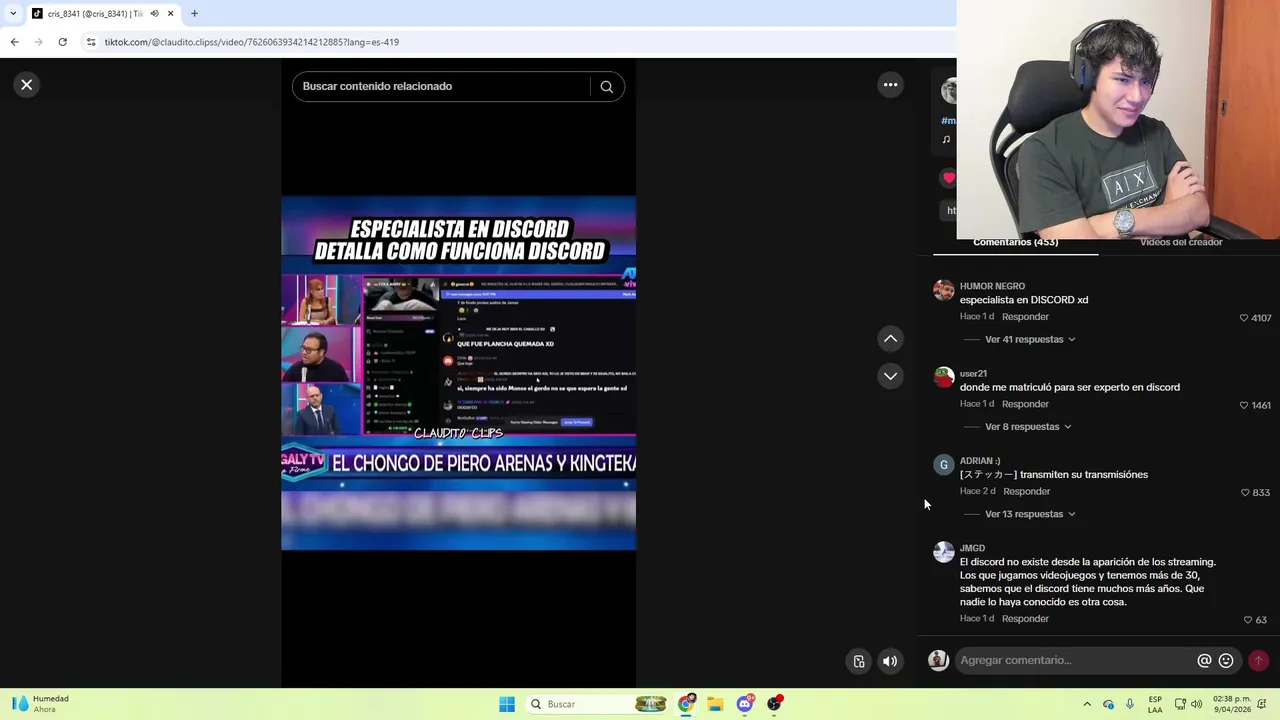
Task: Play or pause the TikTok video
Action: coord(458,373)
